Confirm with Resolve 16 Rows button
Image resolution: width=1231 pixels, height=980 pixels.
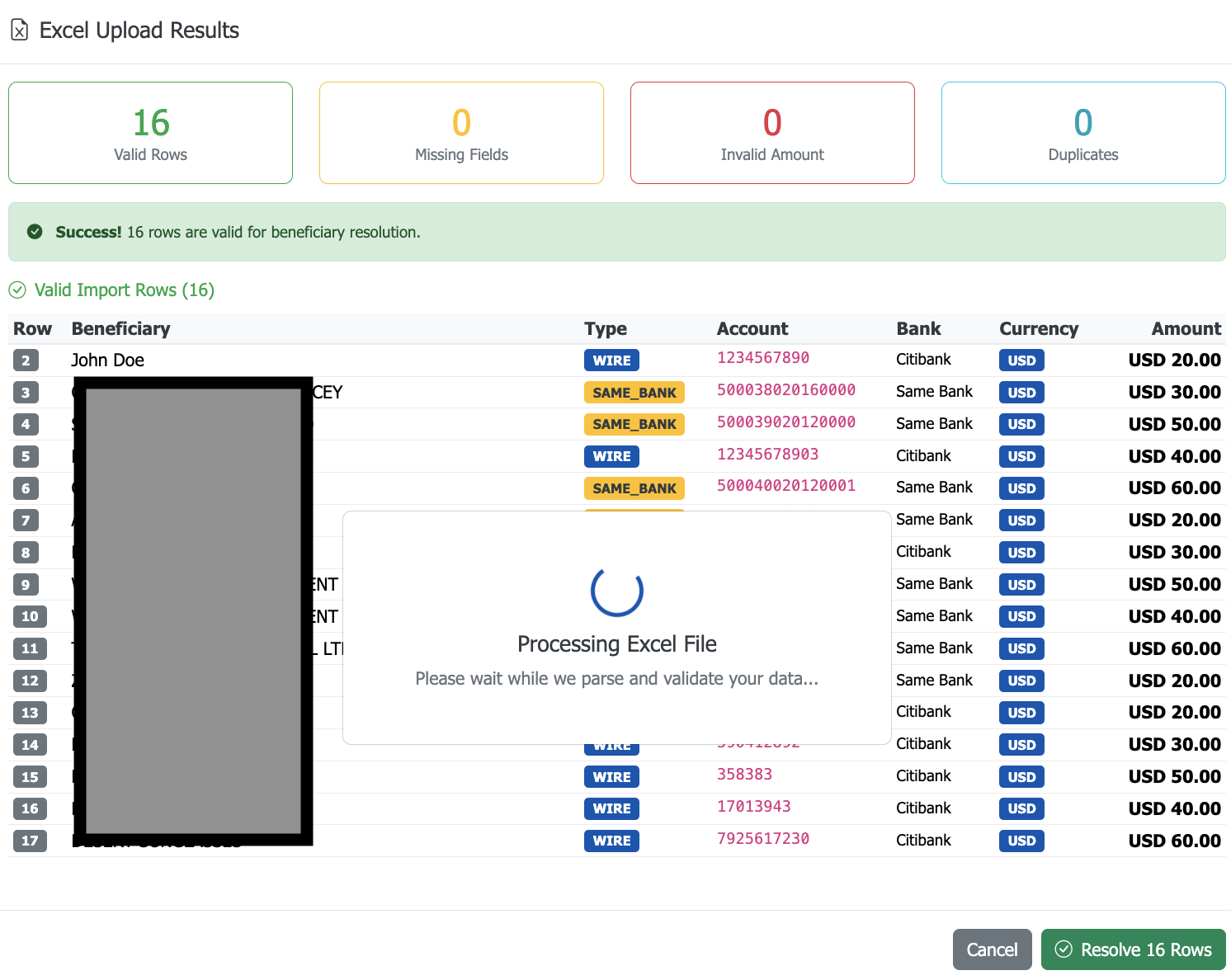click(1133, 949)
